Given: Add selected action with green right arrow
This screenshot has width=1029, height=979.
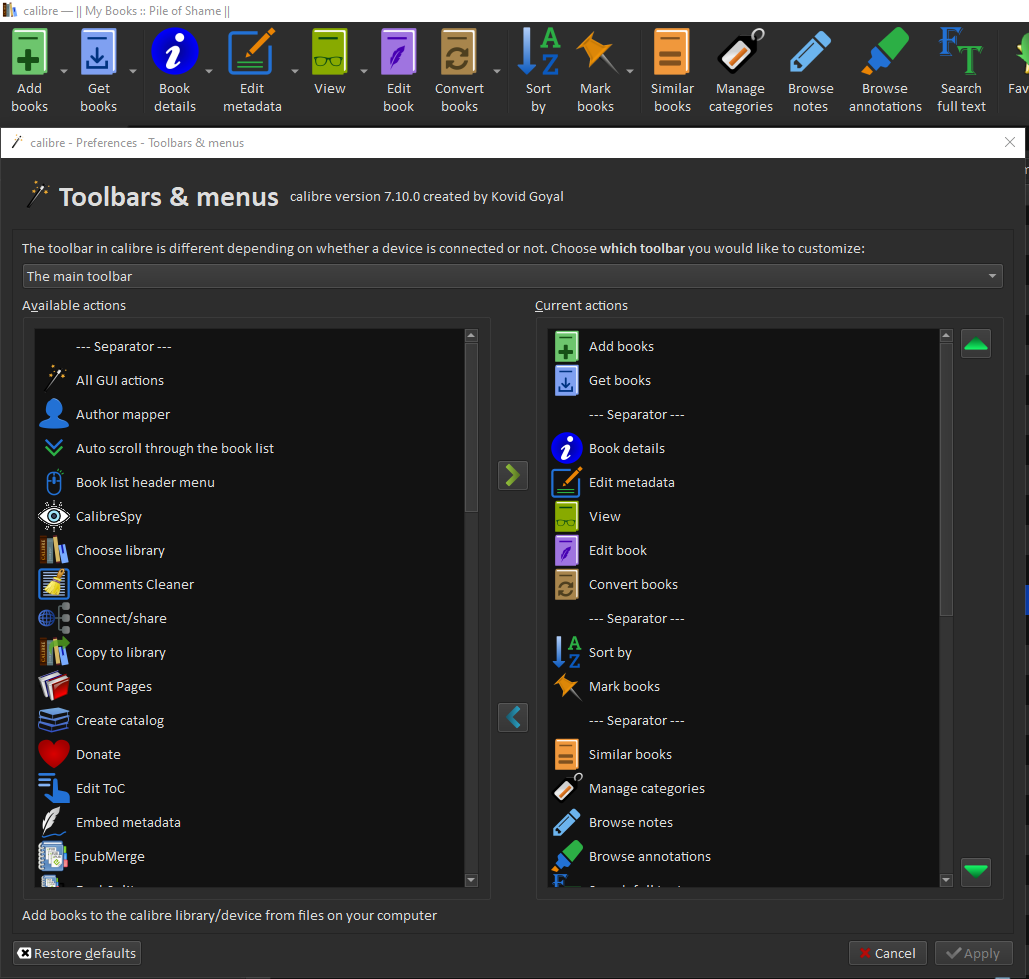Looking at the screenshot, I should tap(513, 475).
